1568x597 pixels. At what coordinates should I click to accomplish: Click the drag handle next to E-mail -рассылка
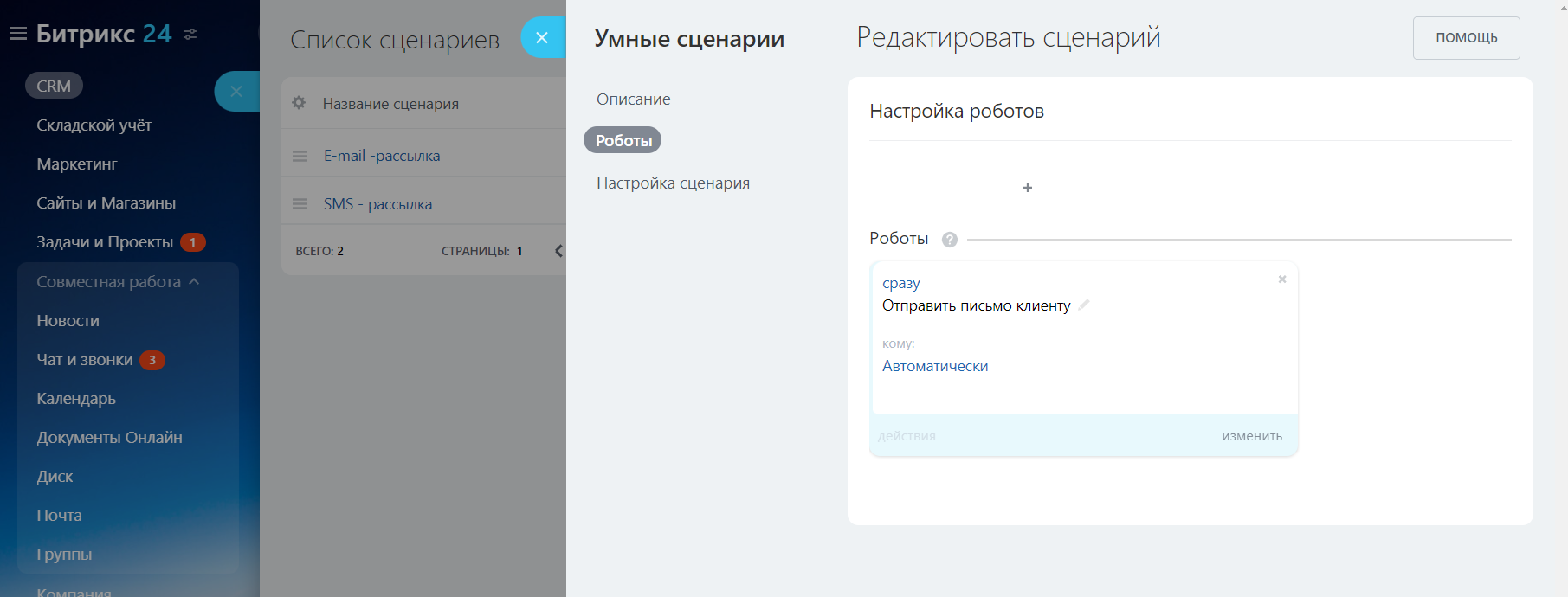pos(300,156)
